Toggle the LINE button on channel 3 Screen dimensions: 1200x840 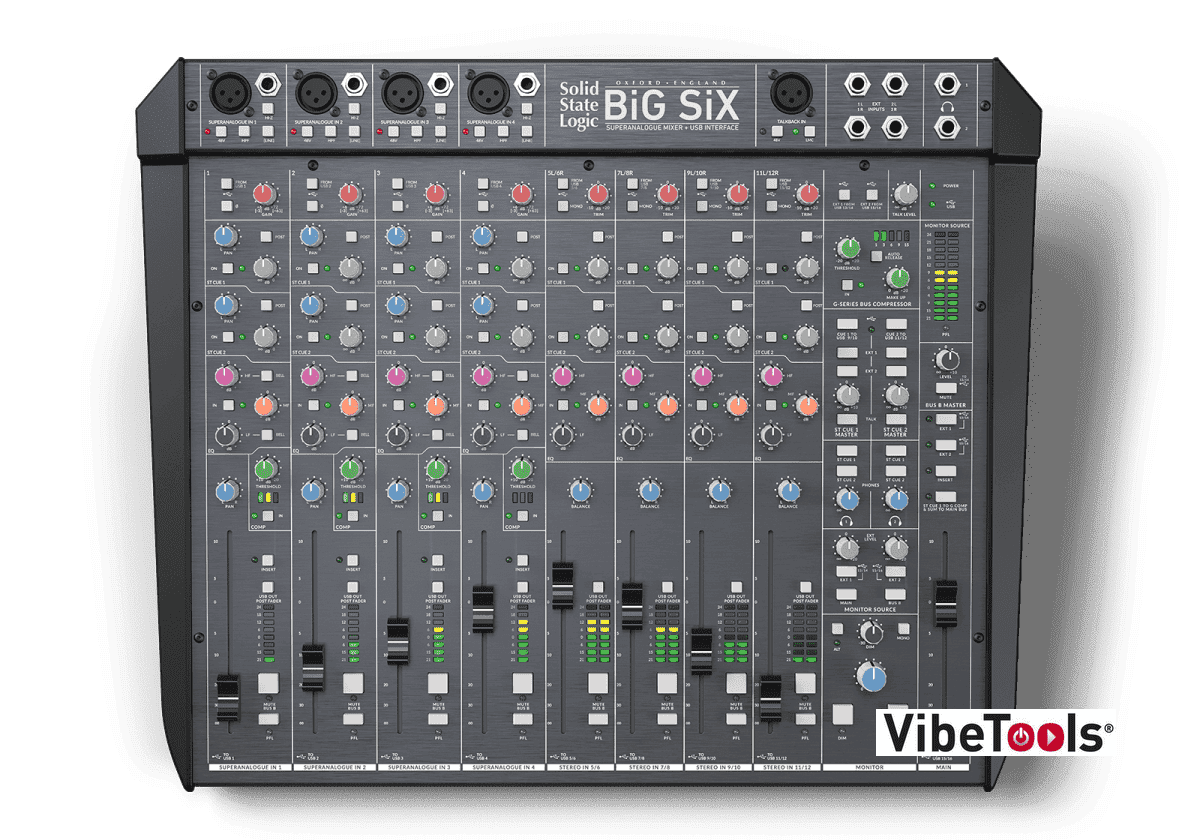[441, 131]
